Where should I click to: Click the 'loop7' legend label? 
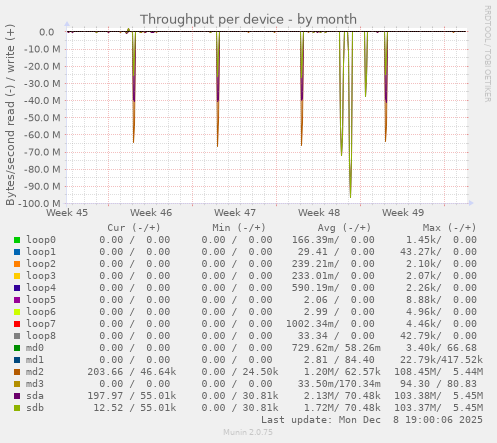tap(41, 324)
